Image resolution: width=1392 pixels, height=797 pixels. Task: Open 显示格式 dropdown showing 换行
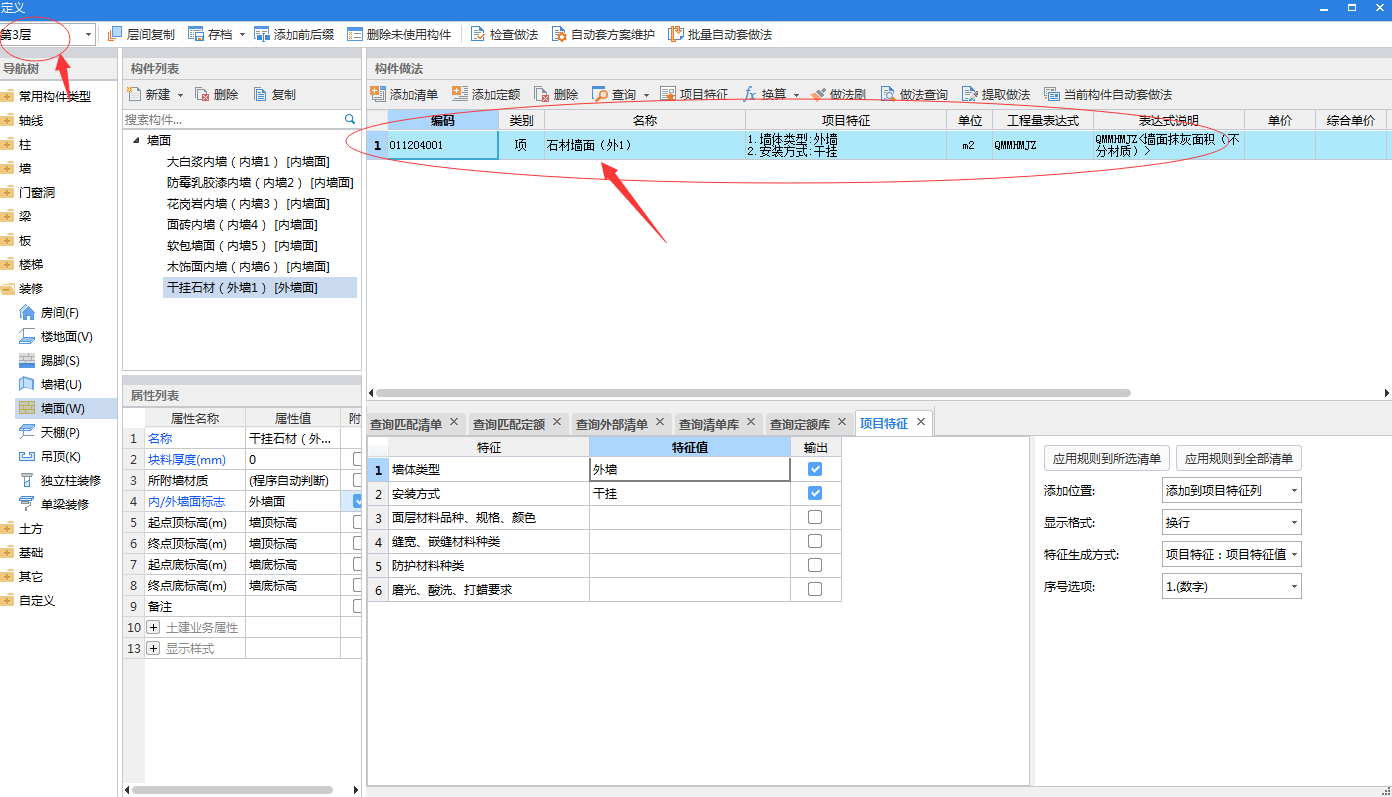1232,522
